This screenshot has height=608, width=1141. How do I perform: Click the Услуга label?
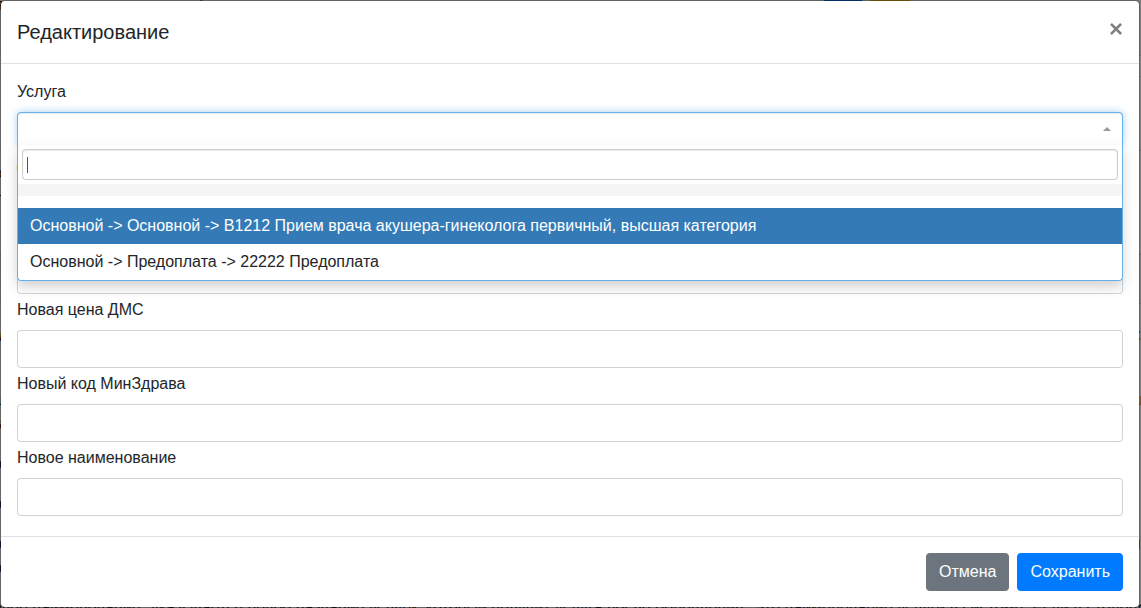41,91
